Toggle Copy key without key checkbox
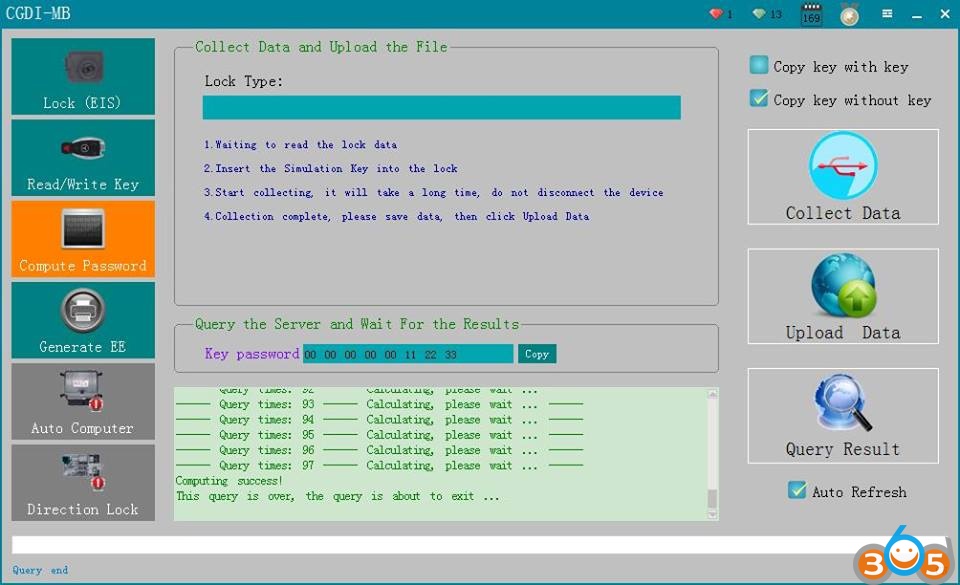This screenshot has width=960, height=585. pyautogui.click(x=759, y=99)
